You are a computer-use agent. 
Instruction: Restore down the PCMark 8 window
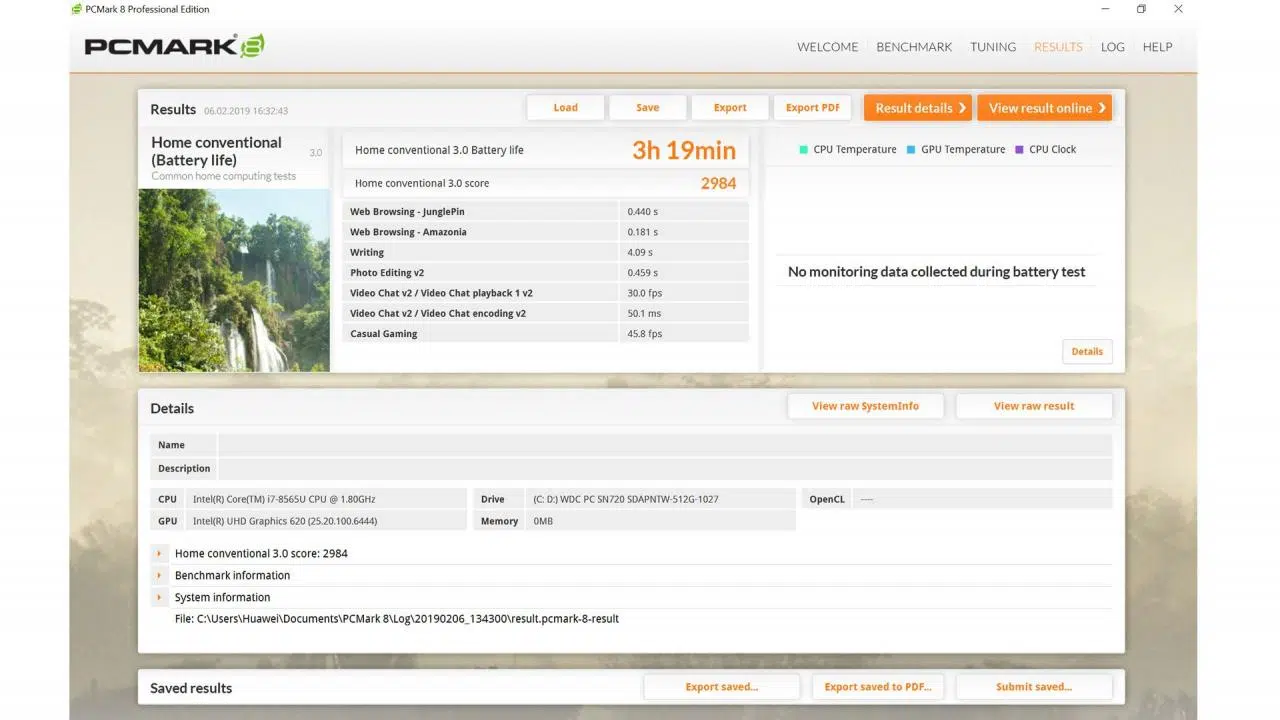(x=1141, y=9)
